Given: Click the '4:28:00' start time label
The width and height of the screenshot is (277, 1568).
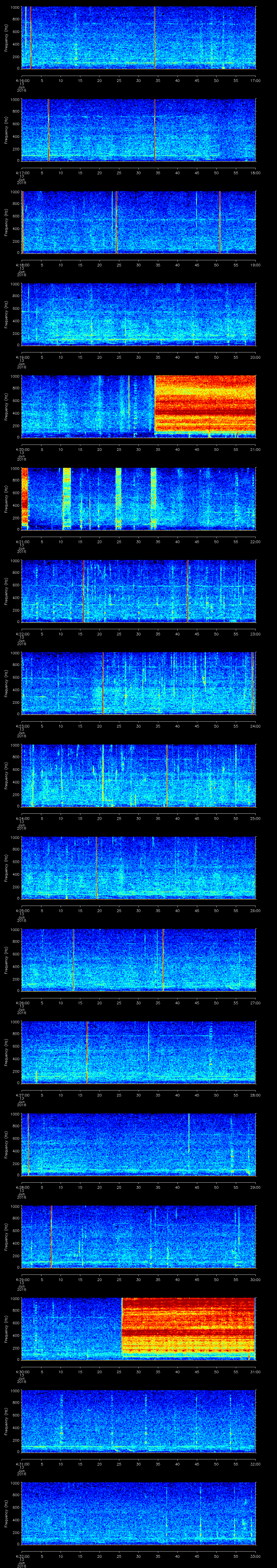Looking at the screenshot, I should (22, 1187).
